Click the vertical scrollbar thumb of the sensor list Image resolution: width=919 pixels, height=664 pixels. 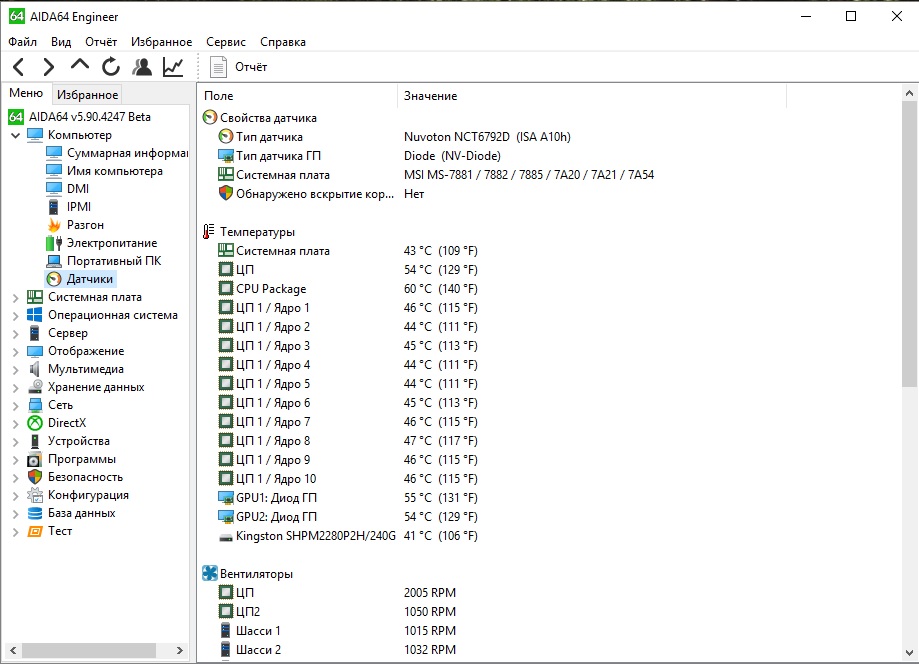(909, 243)
